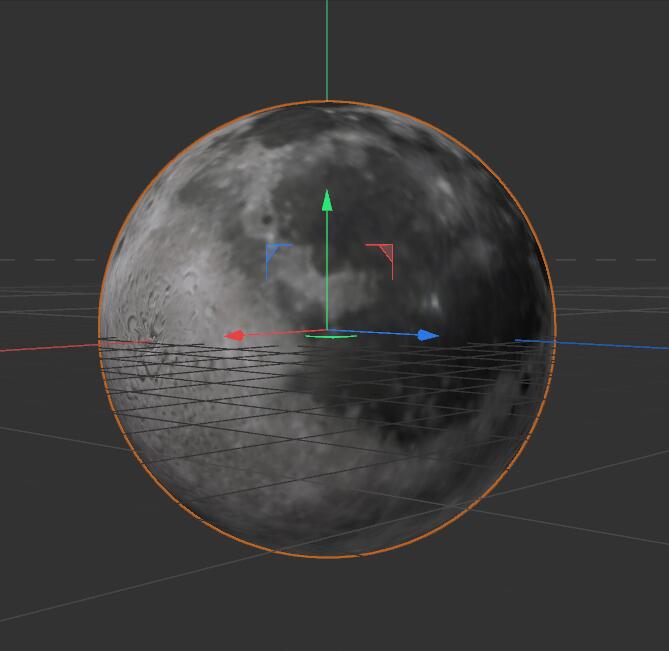The height and width of the screenshot is (651, 669).
Task: Click the green arc handle under gizmo
Action: [331, 337]
